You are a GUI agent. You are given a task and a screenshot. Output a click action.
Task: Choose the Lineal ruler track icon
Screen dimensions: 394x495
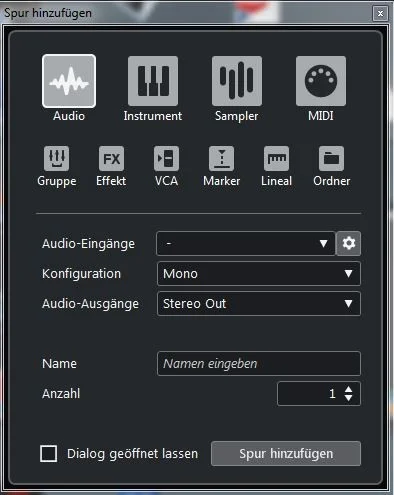point(276,158)
